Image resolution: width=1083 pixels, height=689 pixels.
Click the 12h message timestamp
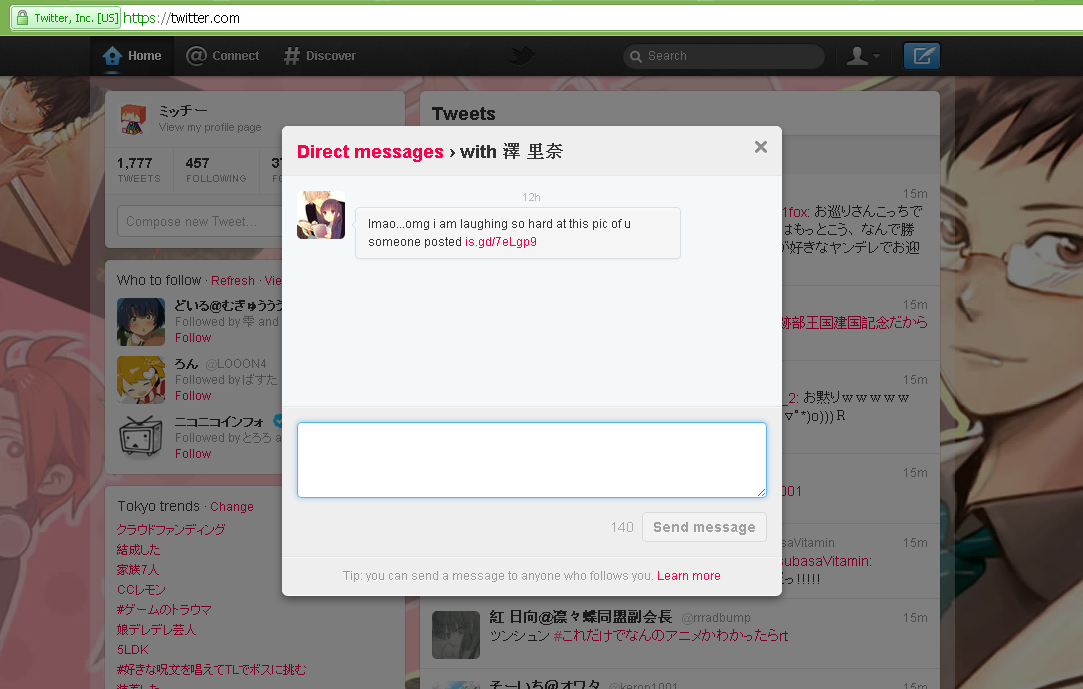[531, 197]
